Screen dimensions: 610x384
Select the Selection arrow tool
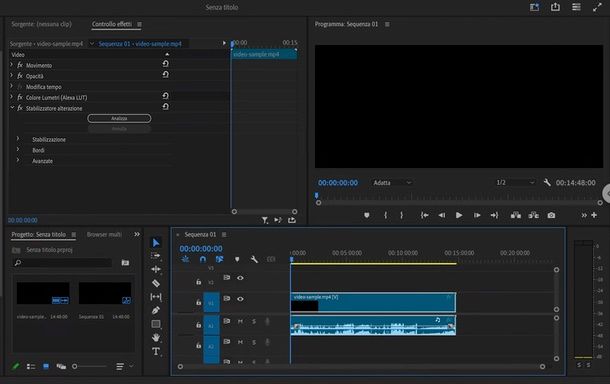pos(156,243)
